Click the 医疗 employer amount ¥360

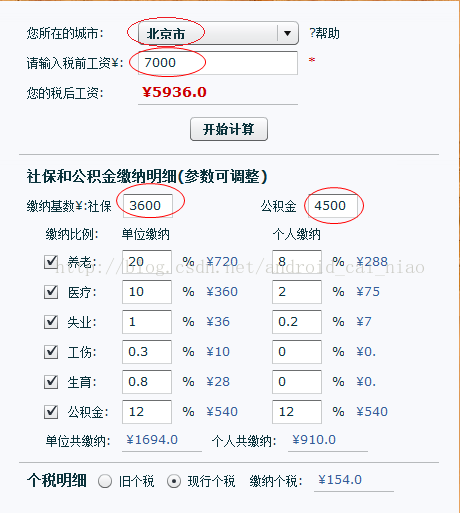point(222,292)
